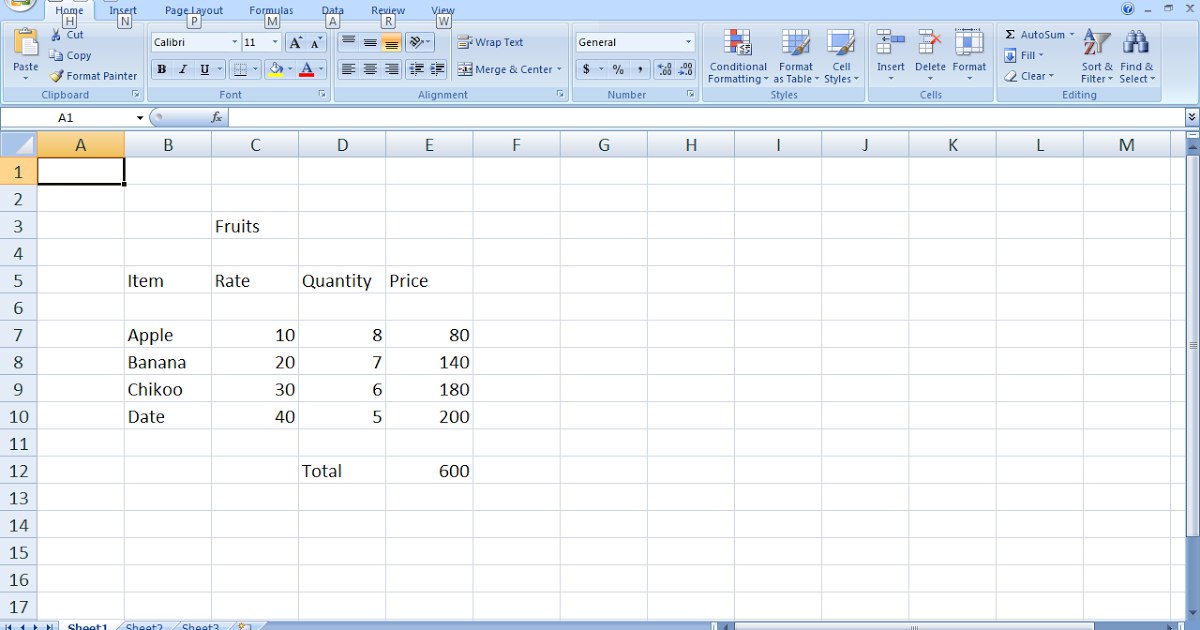The height and width of the screenshot is (630, 1200).
Task: Increase font size with the large A icon
Action: click(295, 43)
